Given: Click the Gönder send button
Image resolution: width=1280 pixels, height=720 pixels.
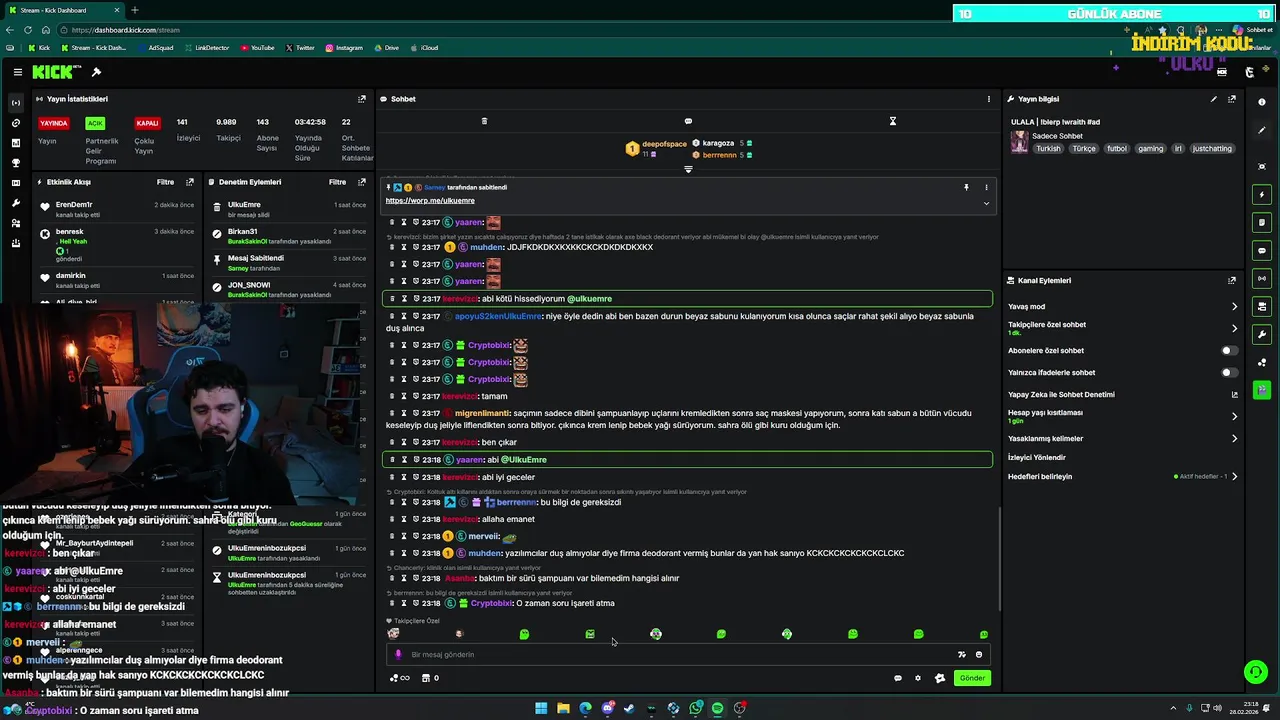Looking at the screenshot, I should pyautogui.click(x=972, y=678).
